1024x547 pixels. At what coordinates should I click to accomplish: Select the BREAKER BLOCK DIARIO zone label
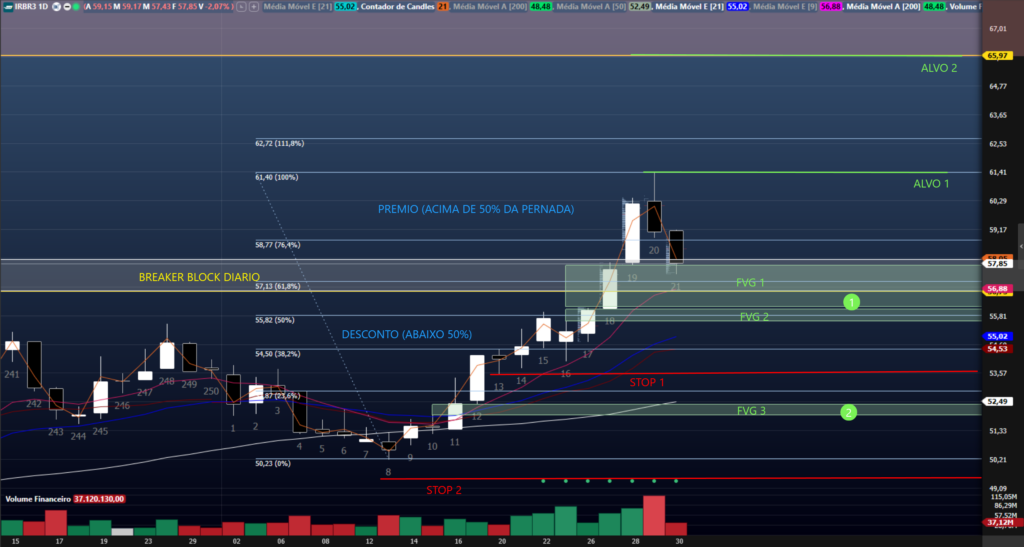tap(199, 277)
